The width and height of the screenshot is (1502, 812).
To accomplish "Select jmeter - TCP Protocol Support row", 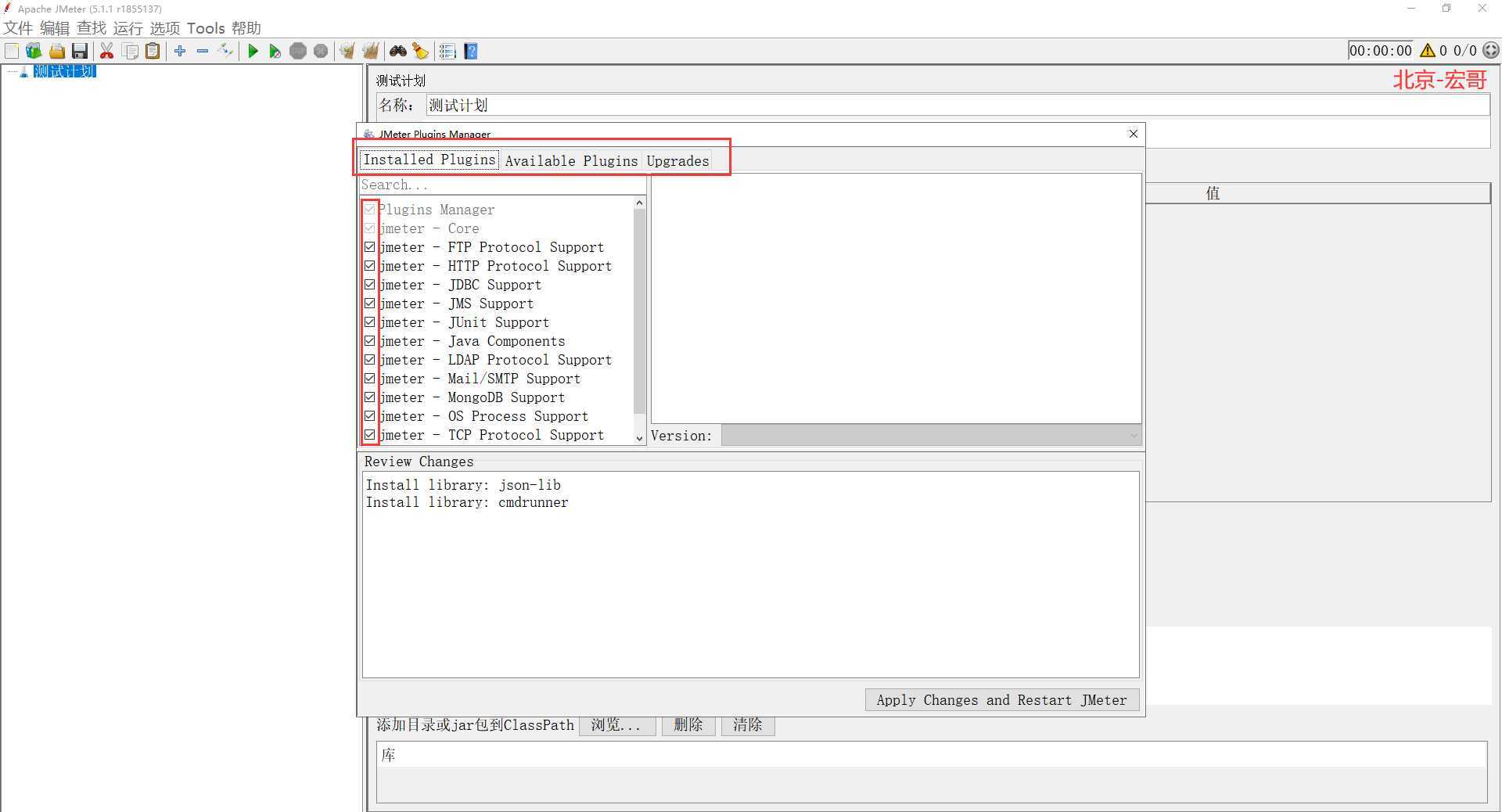I will (x=498, y=435).
